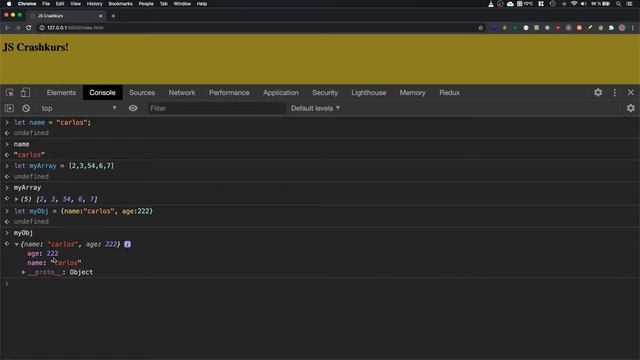Bookmark this page with the star icon
Image resolution: width=640 pixels, height=360 pixels.
tap(480, 28)
